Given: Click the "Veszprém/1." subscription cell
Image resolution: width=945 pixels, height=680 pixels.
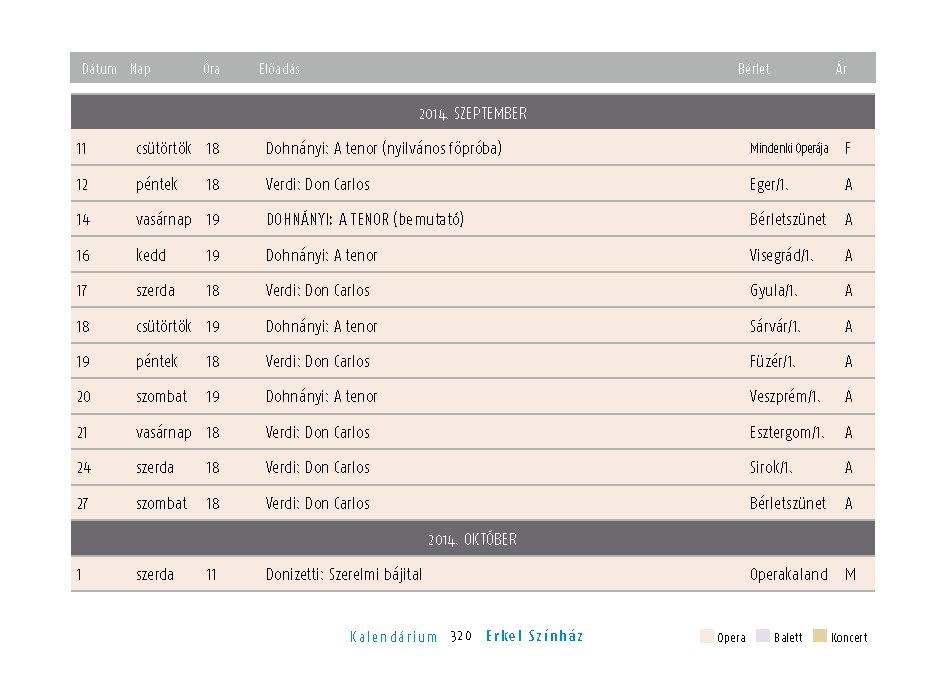Looking at the screenshot, I should [x=785, y=397].
